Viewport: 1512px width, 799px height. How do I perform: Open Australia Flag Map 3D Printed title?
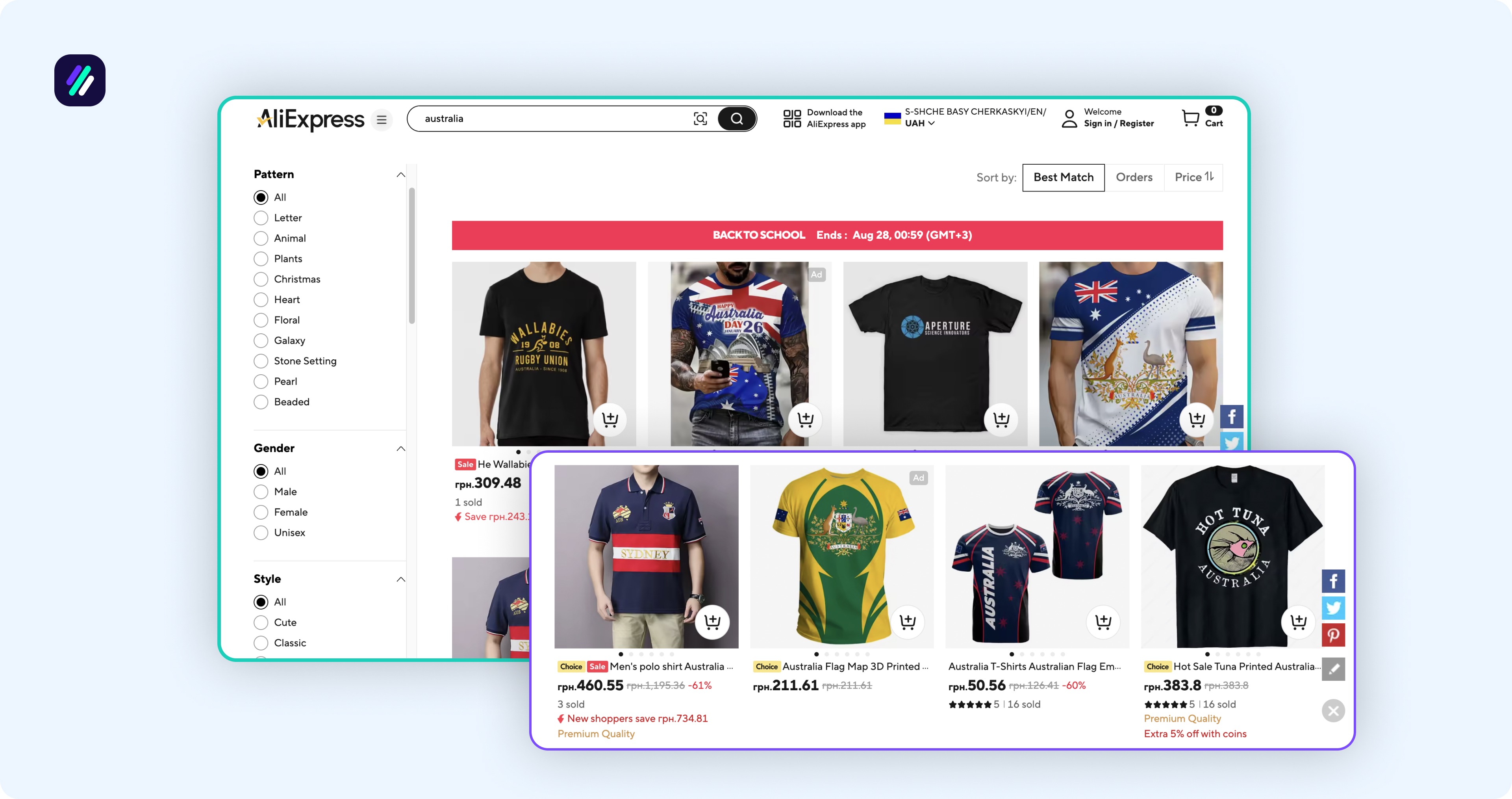point(855,667)
